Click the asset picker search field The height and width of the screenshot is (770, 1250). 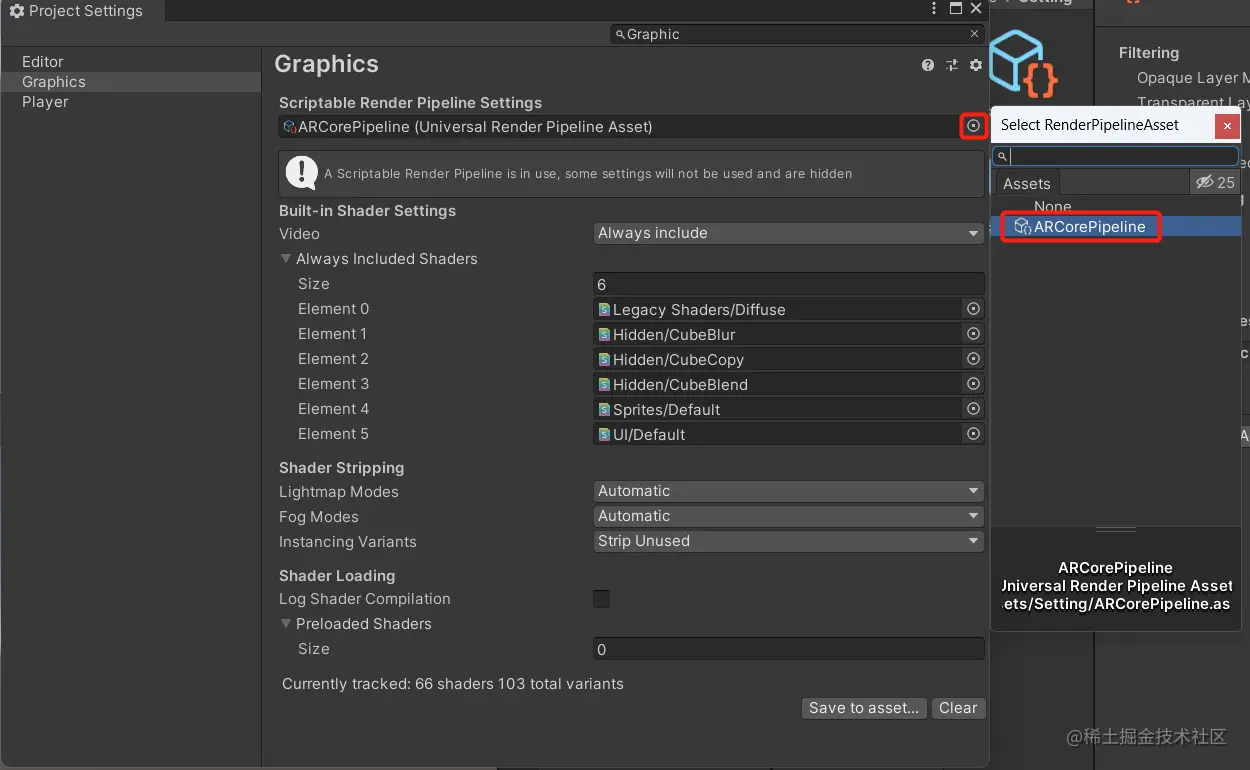coord(1115,156)
